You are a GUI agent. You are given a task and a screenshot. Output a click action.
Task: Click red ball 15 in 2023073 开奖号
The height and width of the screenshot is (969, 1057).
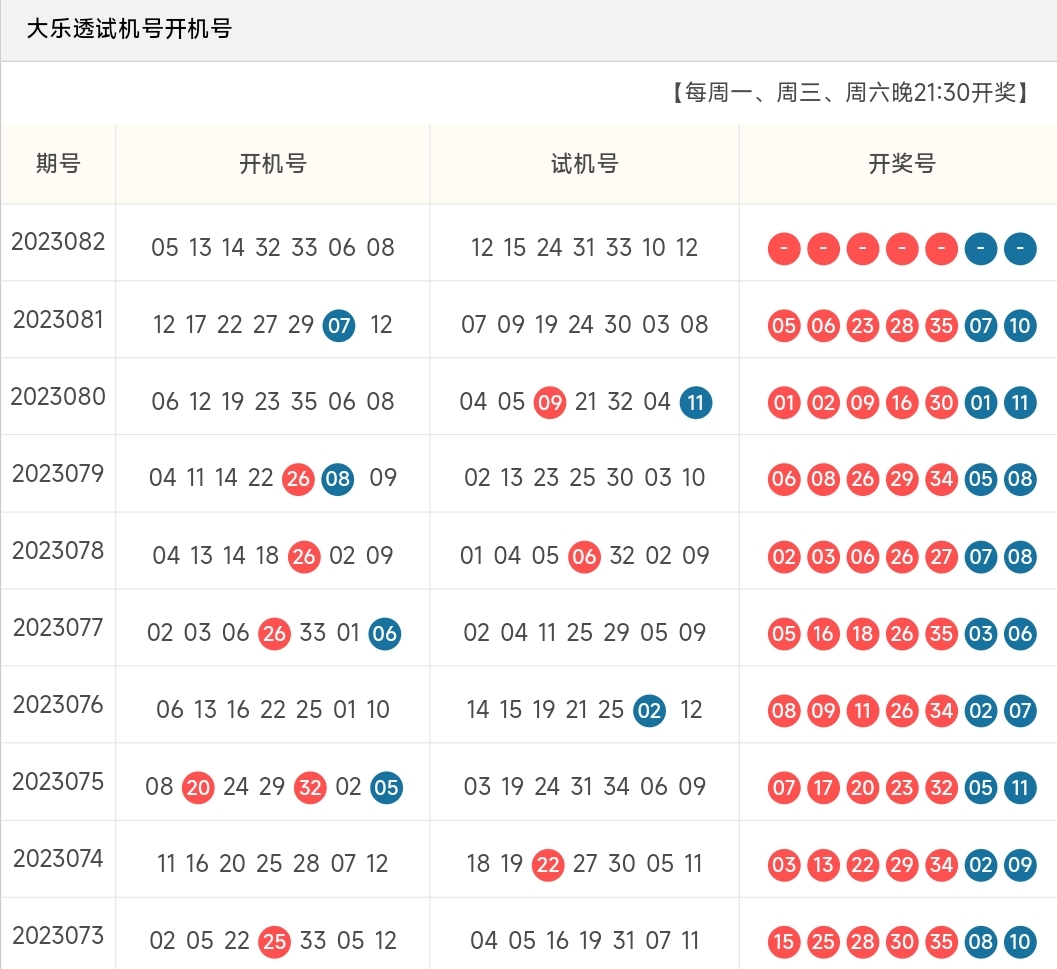pos(784,941)
